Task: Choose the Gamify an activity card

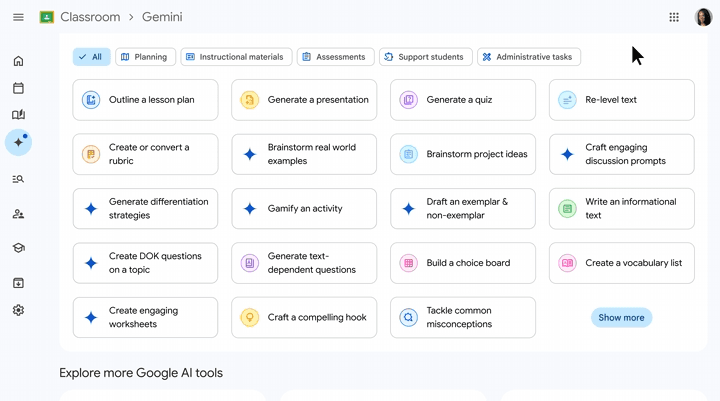Action: pos(304,209)
